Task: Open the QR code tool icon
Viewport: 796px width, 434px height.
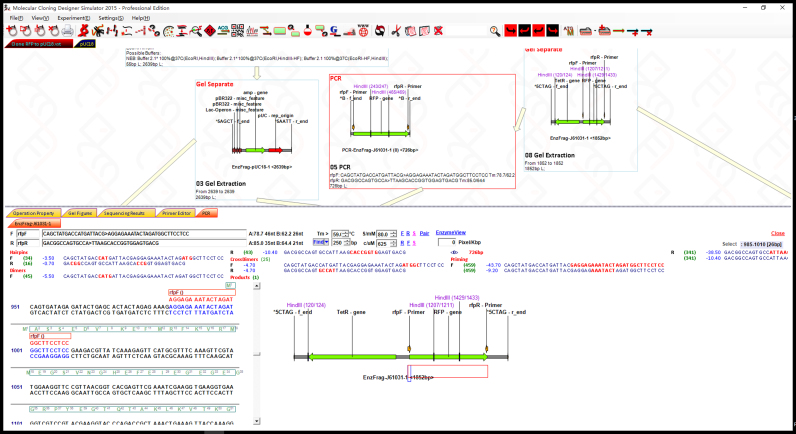Action: click(x=240, y=30)
